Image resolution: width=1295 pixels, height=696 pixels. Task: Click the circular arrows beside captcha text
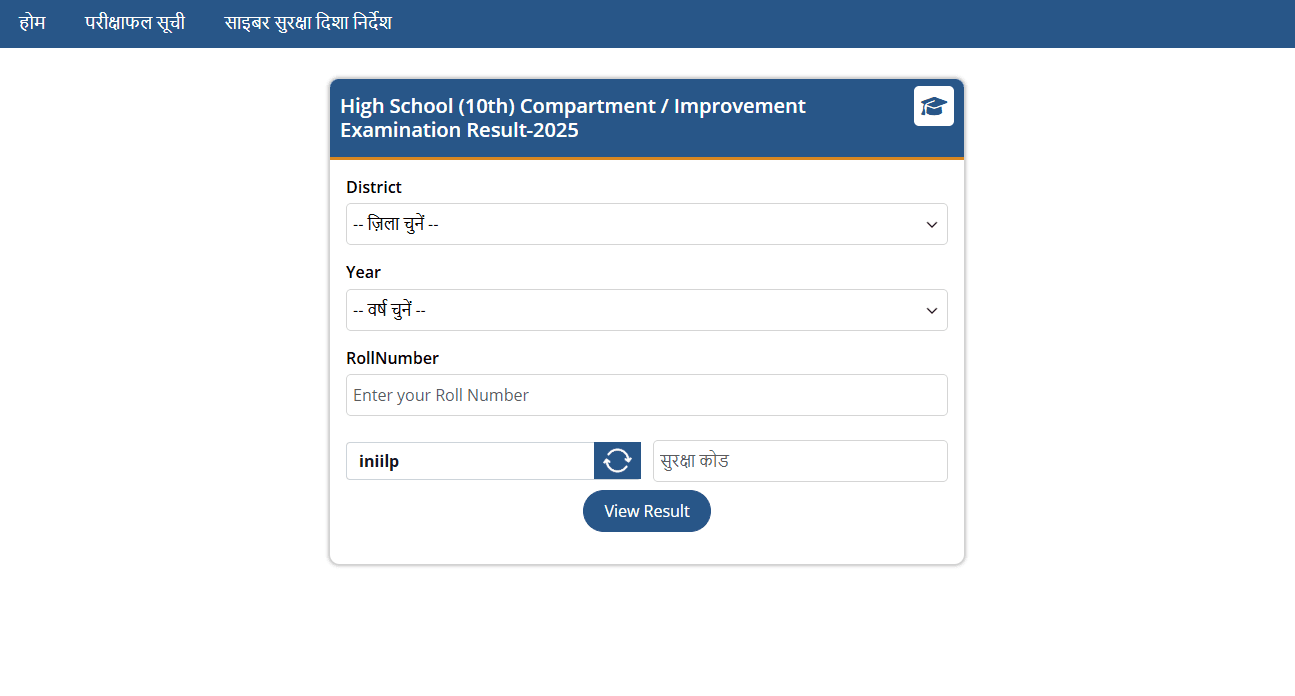point(617,460)
